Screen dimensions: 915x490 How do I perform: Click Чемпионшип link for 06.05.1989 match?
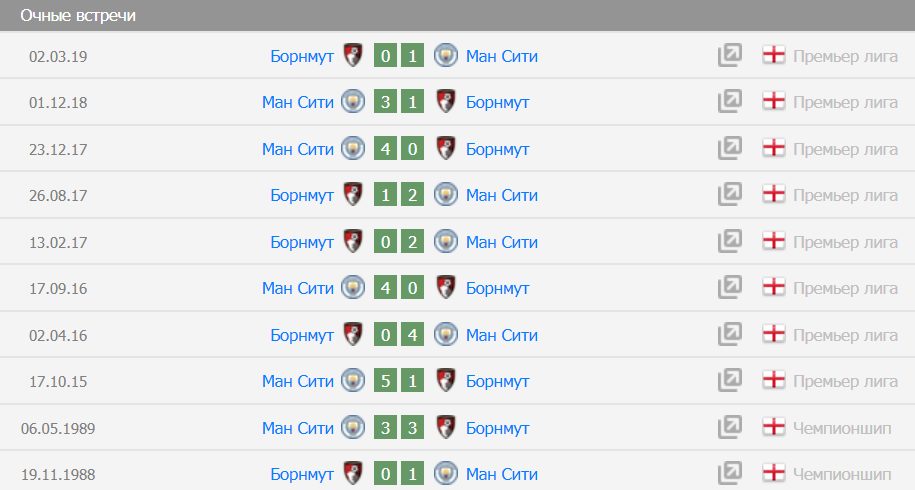tap(841, 428)
